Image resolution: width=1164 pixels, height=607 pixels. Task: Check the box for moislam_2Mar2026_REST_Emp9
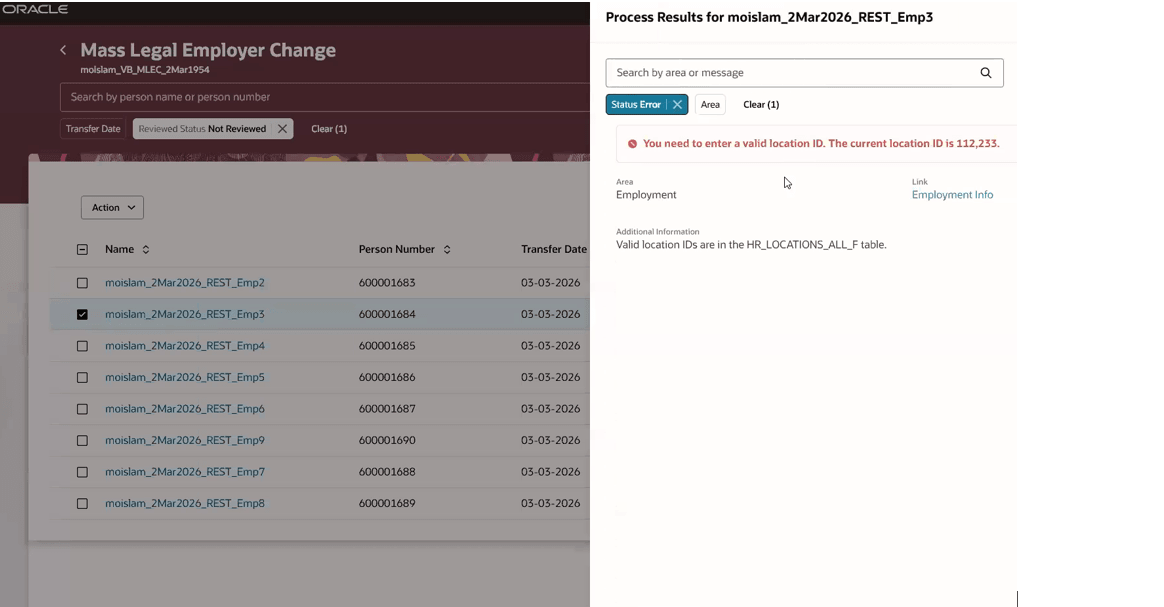pyautogui.click(x=82, y=441)
